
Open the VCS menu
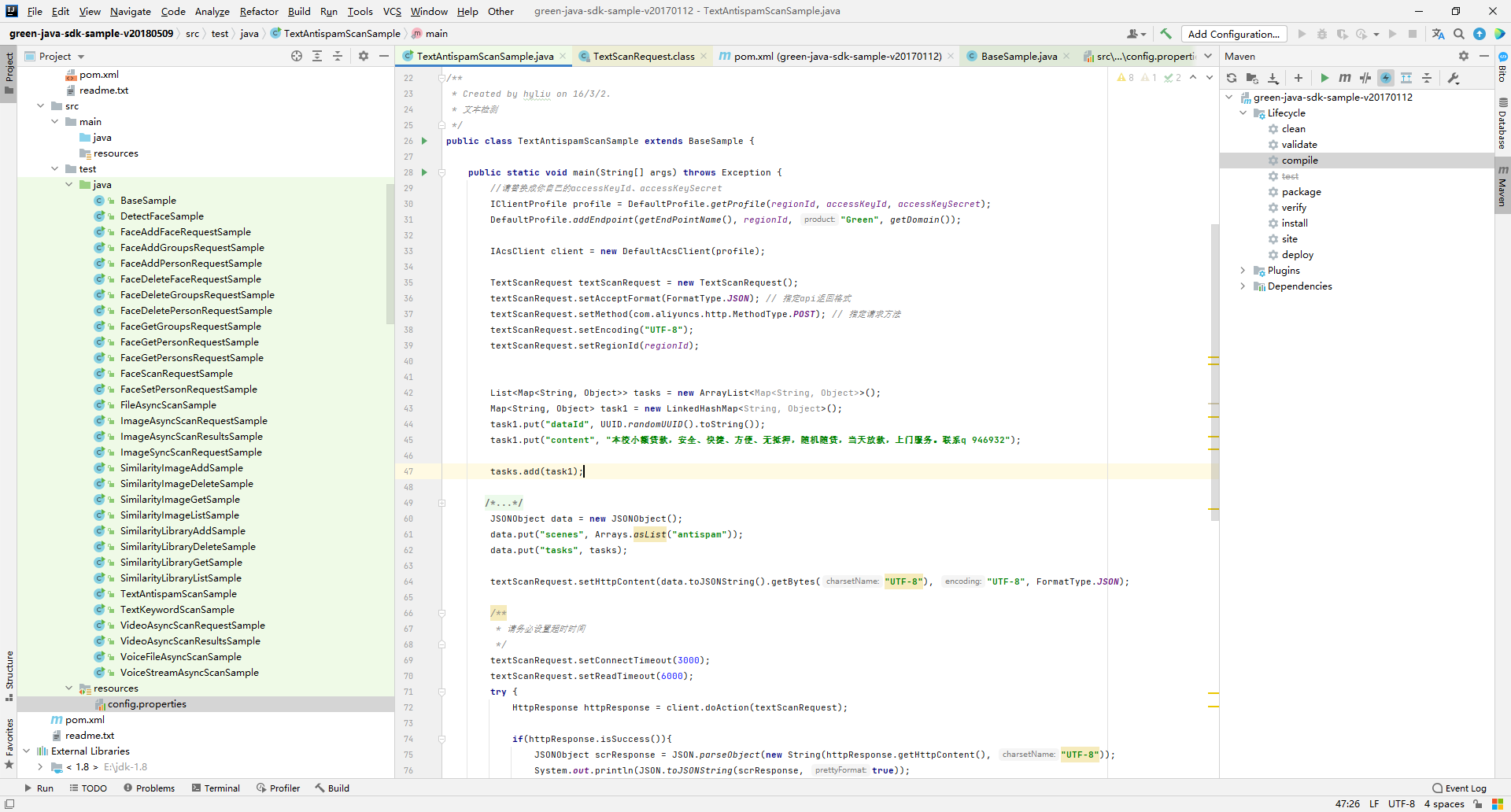pyautogui.click(x=392, y=11)
